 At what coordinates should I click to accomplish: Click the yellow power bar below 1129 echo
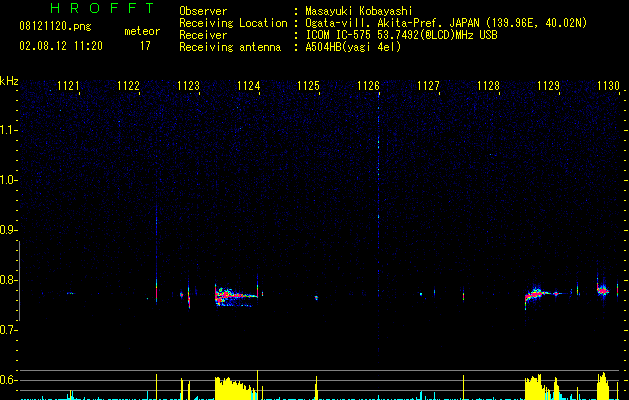tap(538, 388)
